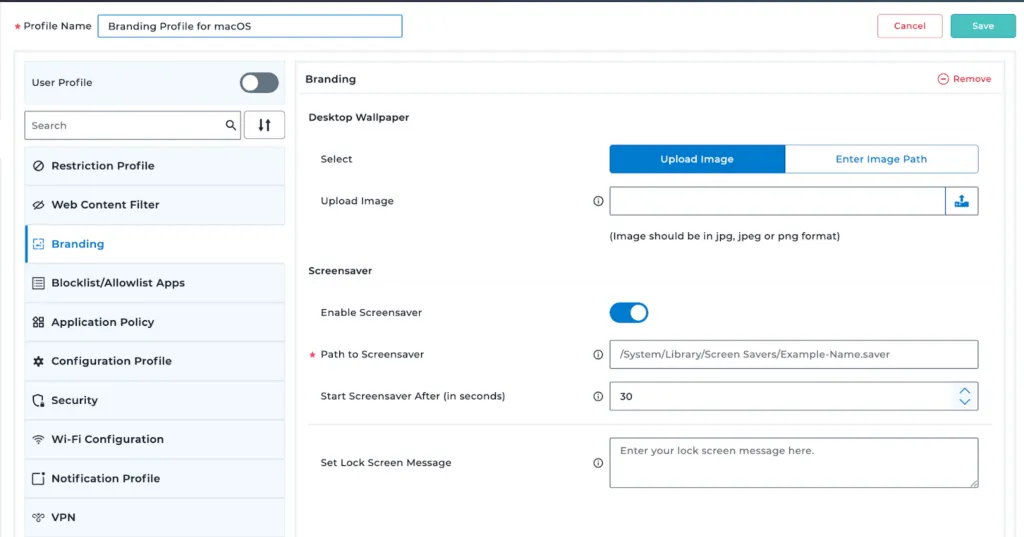This screenshot has height=537, width=1024.
Task: Click the info icon beside Path to Screensaver
Action: coord(598,355)
